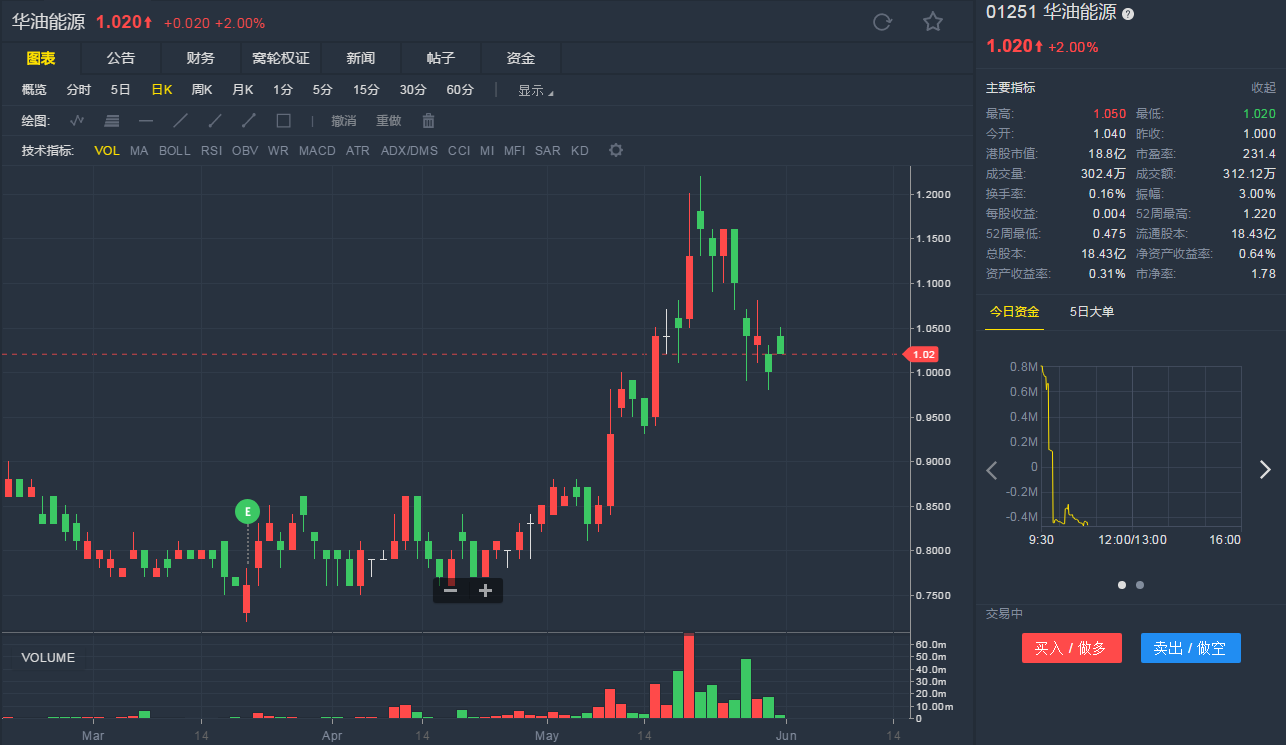Select the horizontal line drawing tool
This screenshot has width=1286, height=745.
point(146,121)
